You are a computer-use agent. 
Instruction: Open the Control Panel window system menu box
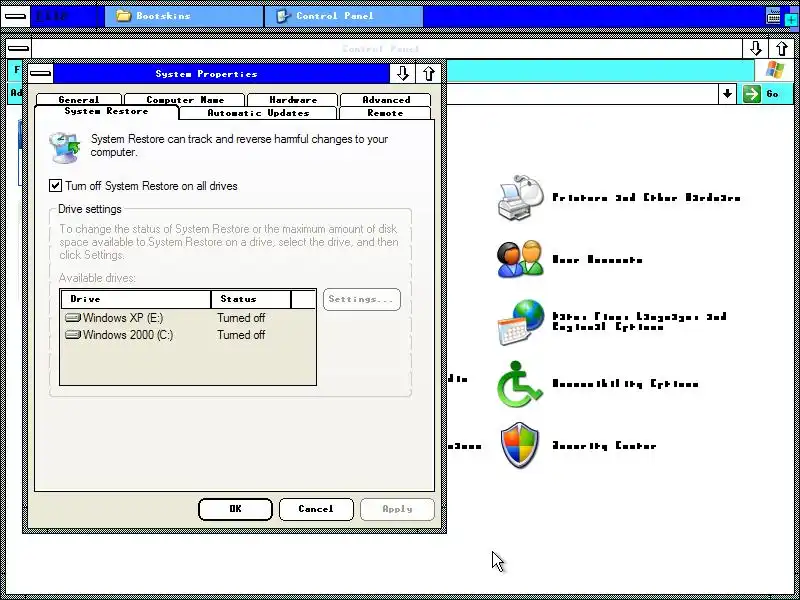[19, 49]
